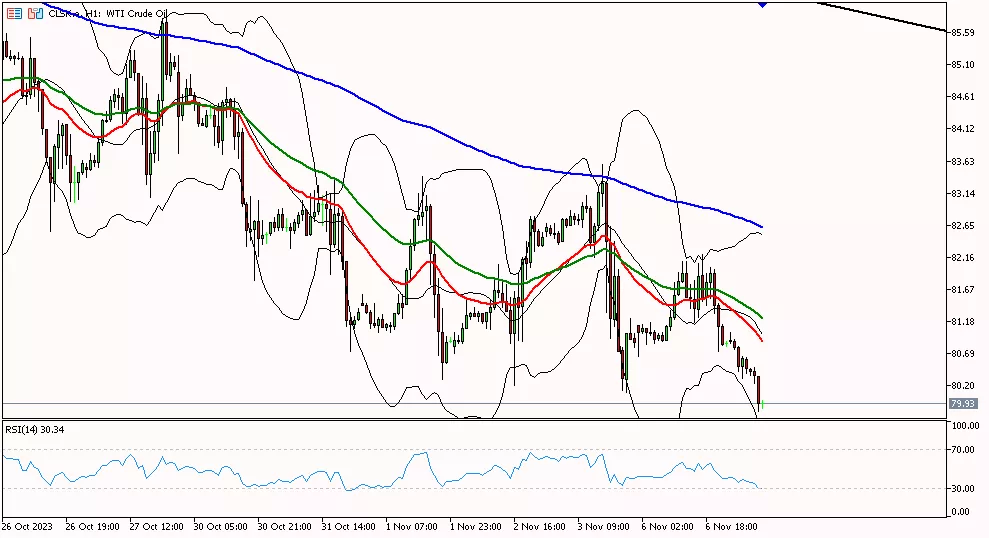
Task: Click the divider between chart and RSI window
Action: tap(470, 420)
